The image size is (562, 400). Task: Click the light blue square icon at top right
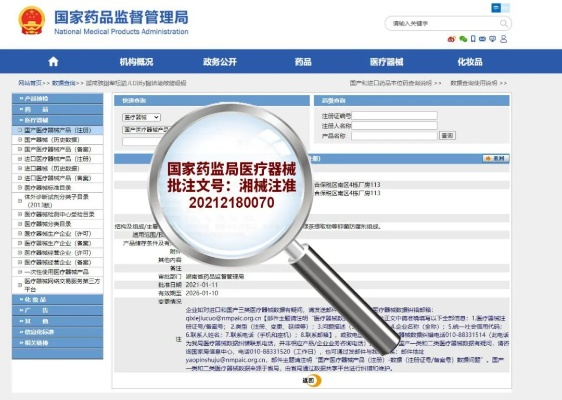[x=505, y=8]
